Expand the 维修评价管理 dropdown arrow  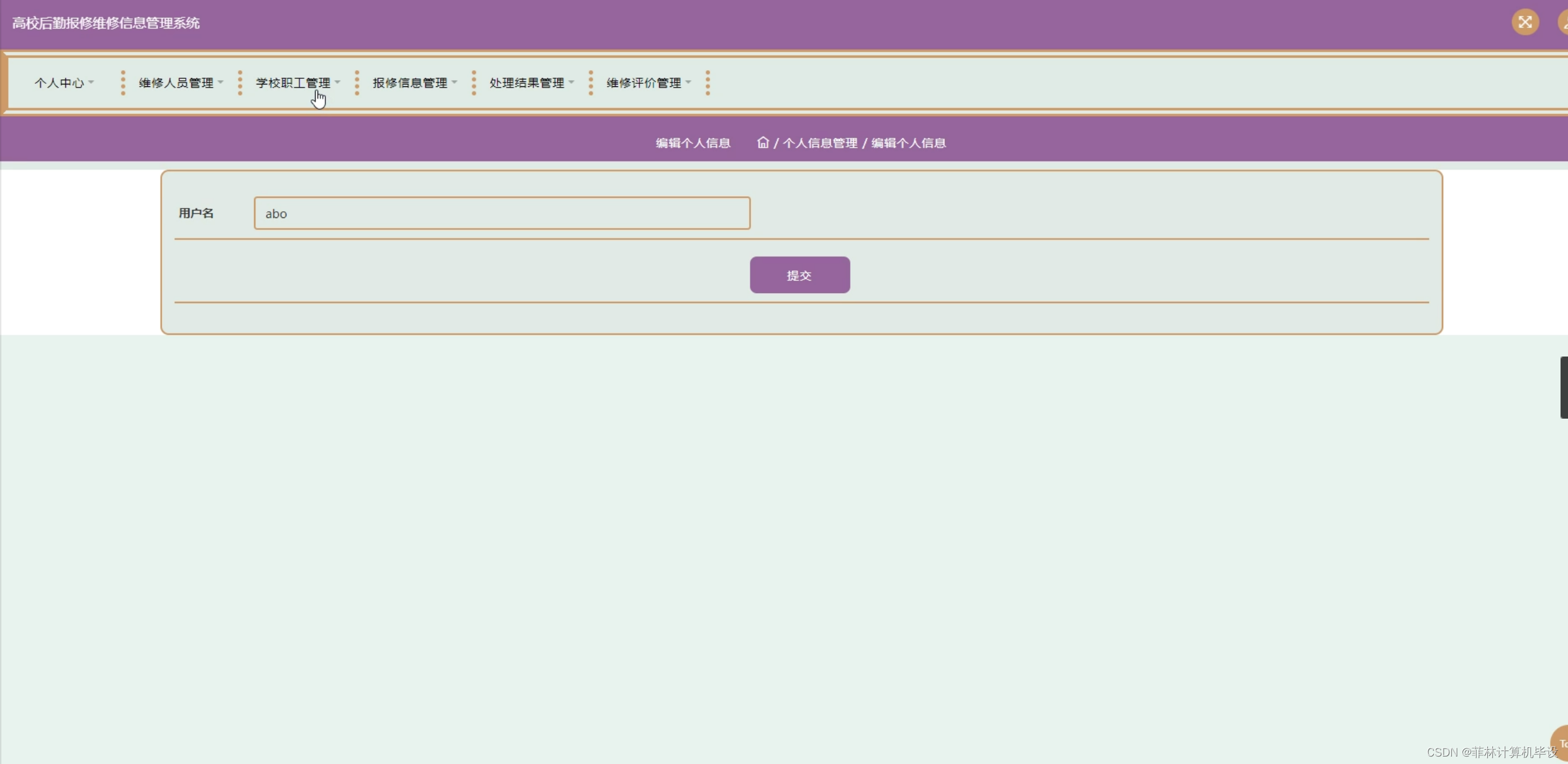[688, 82]
